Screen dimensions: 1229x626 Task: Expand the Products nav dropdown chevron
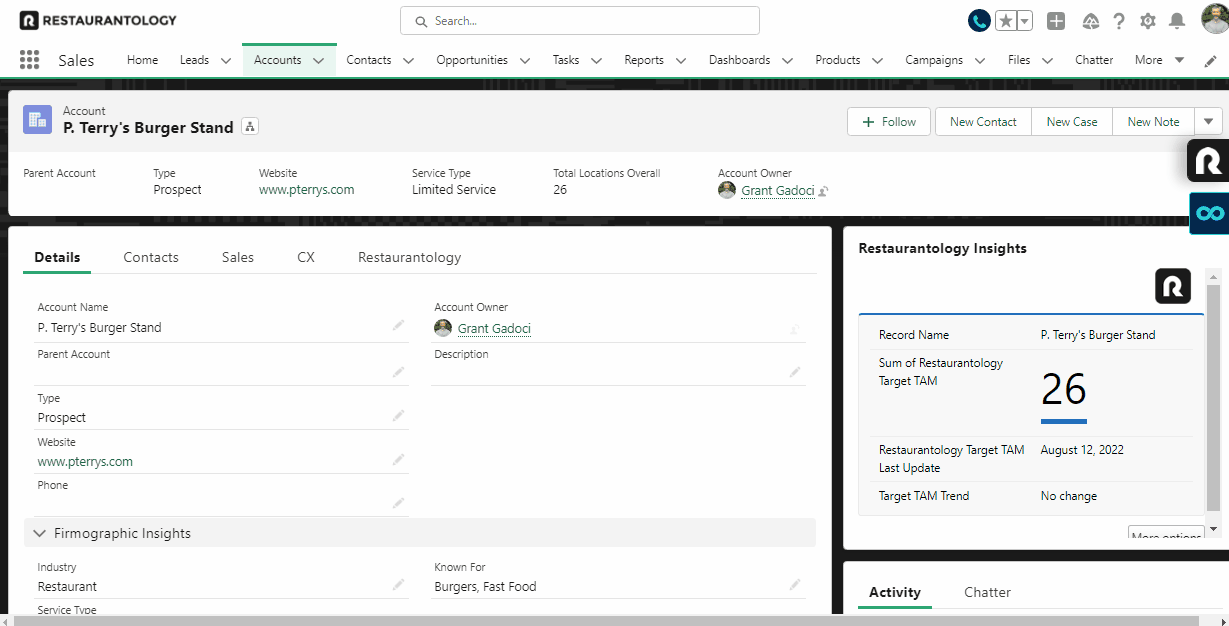pyautogui.click(x=877, y=61)
